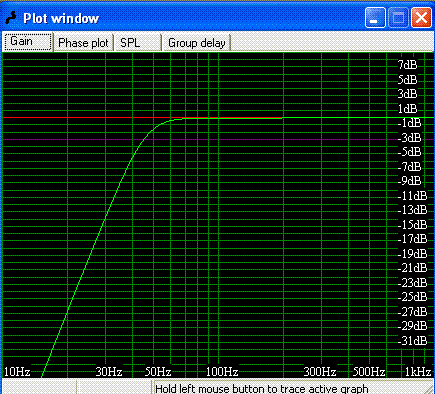Close the Plot window
Screen dimensions: 435x394
[x=421, y=18]
